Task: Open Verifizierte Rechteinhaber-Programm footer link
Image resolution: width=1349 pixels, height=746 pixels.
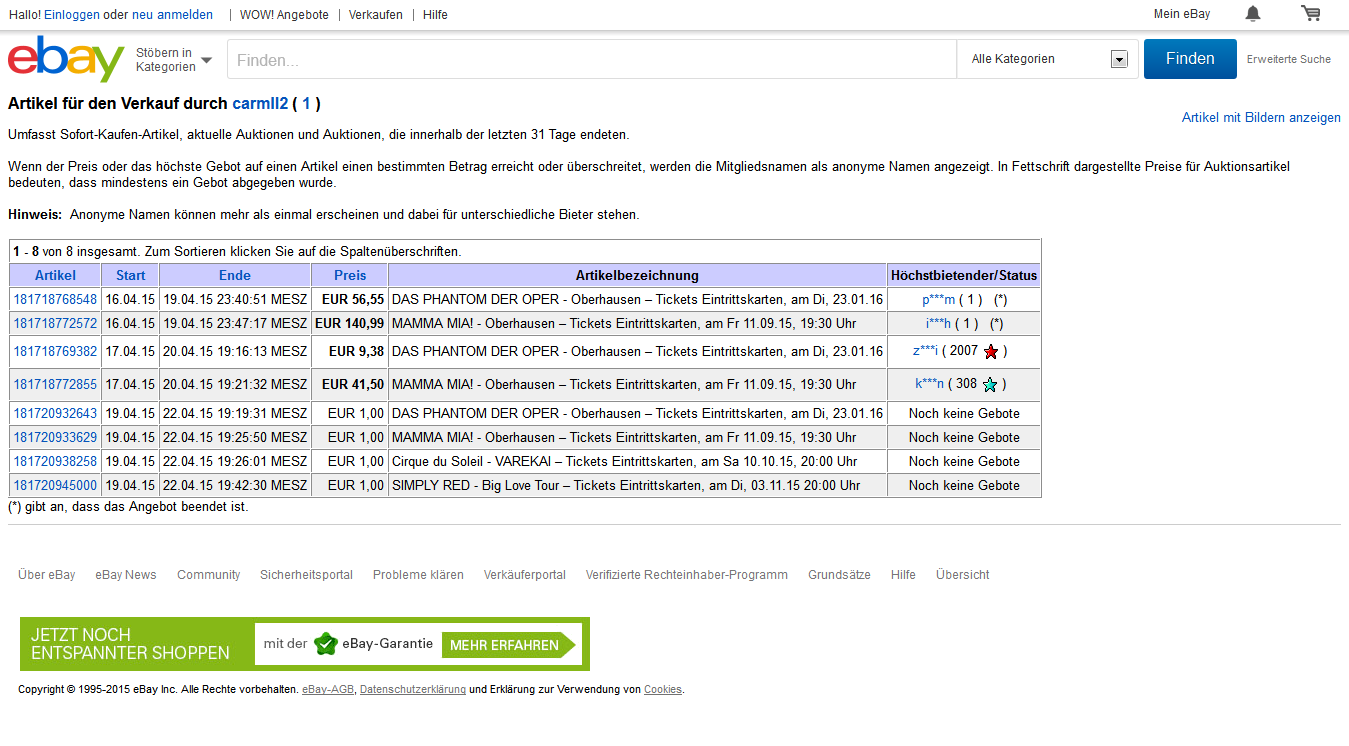Action: tap(687, 575)
